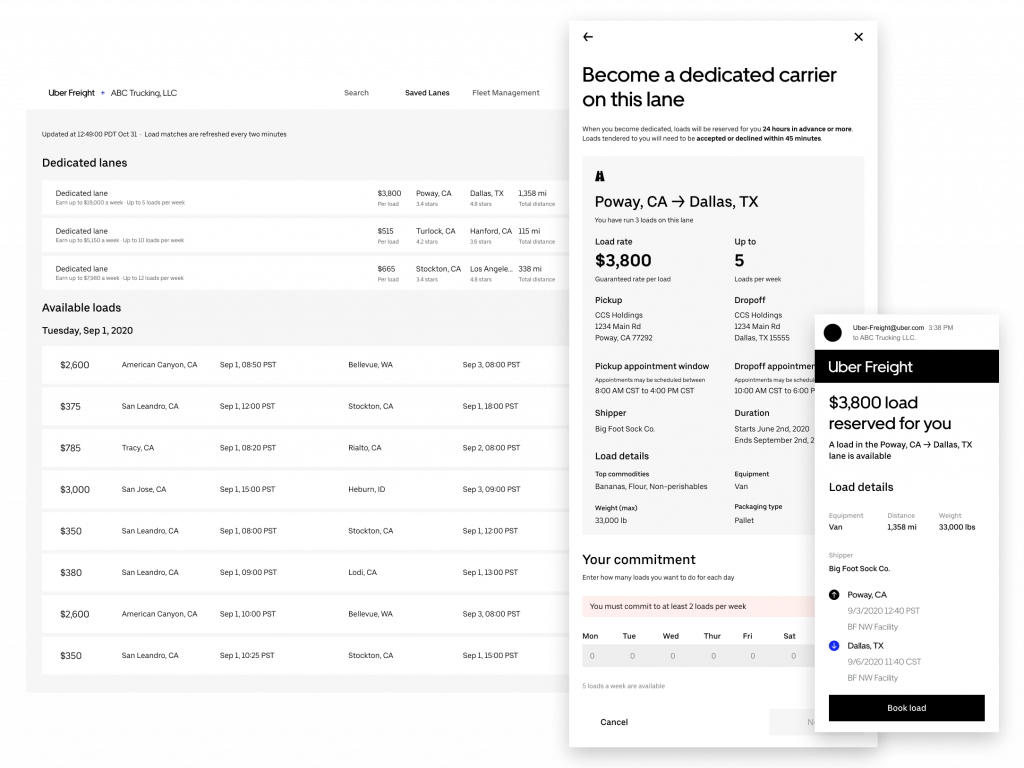This screenshot has width=1024, height=768.
Task: Open the Stockton, CA to Los Angeles dedicated lane row
Action: coord(305,274)
